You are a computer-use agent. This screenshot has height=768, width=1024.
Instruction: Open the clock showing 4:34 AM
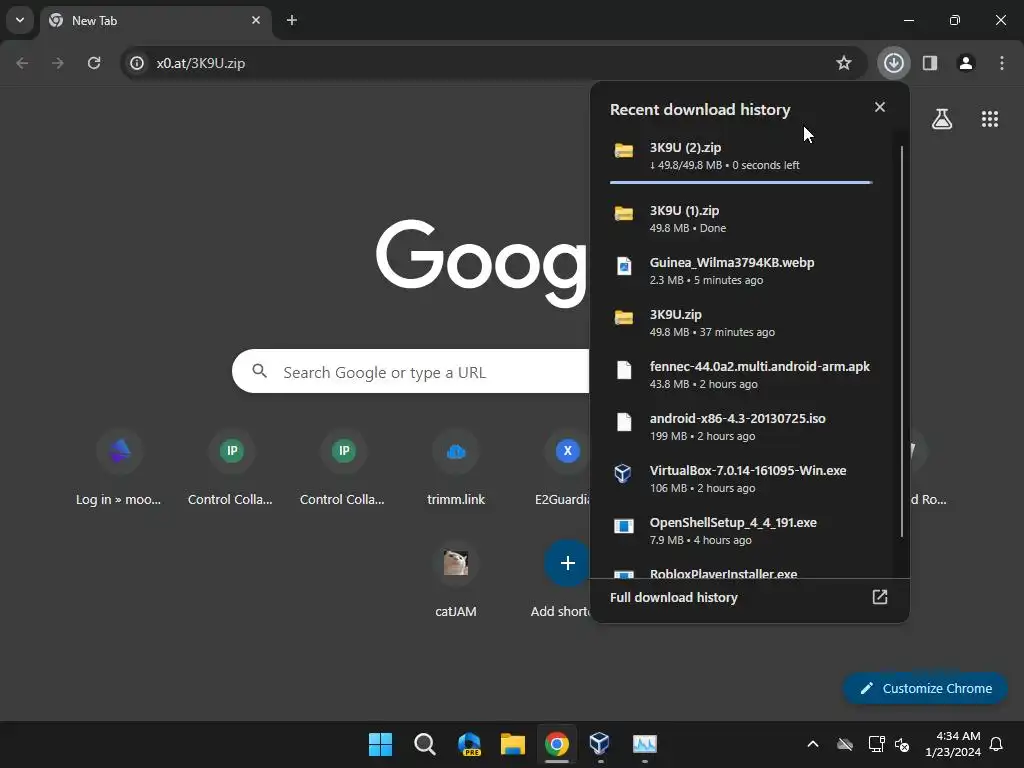(953, 744)
